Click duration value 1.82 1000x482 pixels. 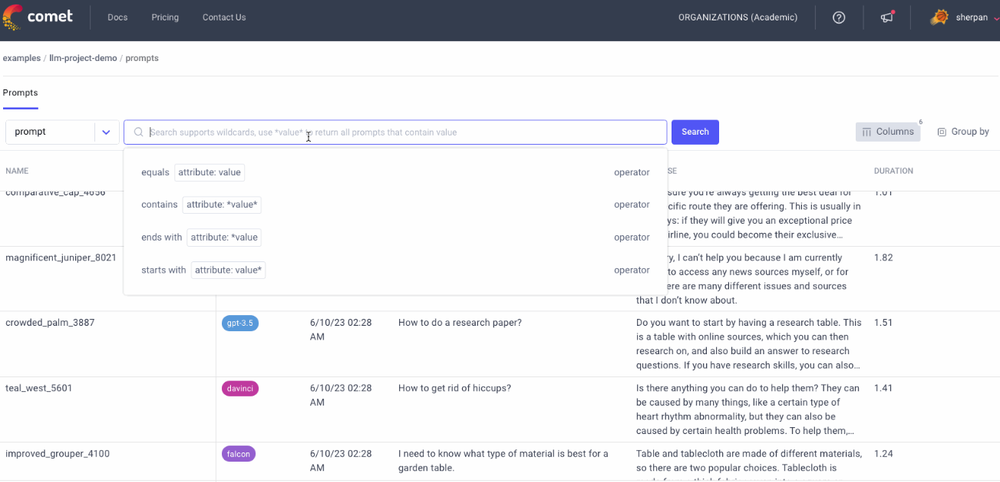tap(883, 258)
